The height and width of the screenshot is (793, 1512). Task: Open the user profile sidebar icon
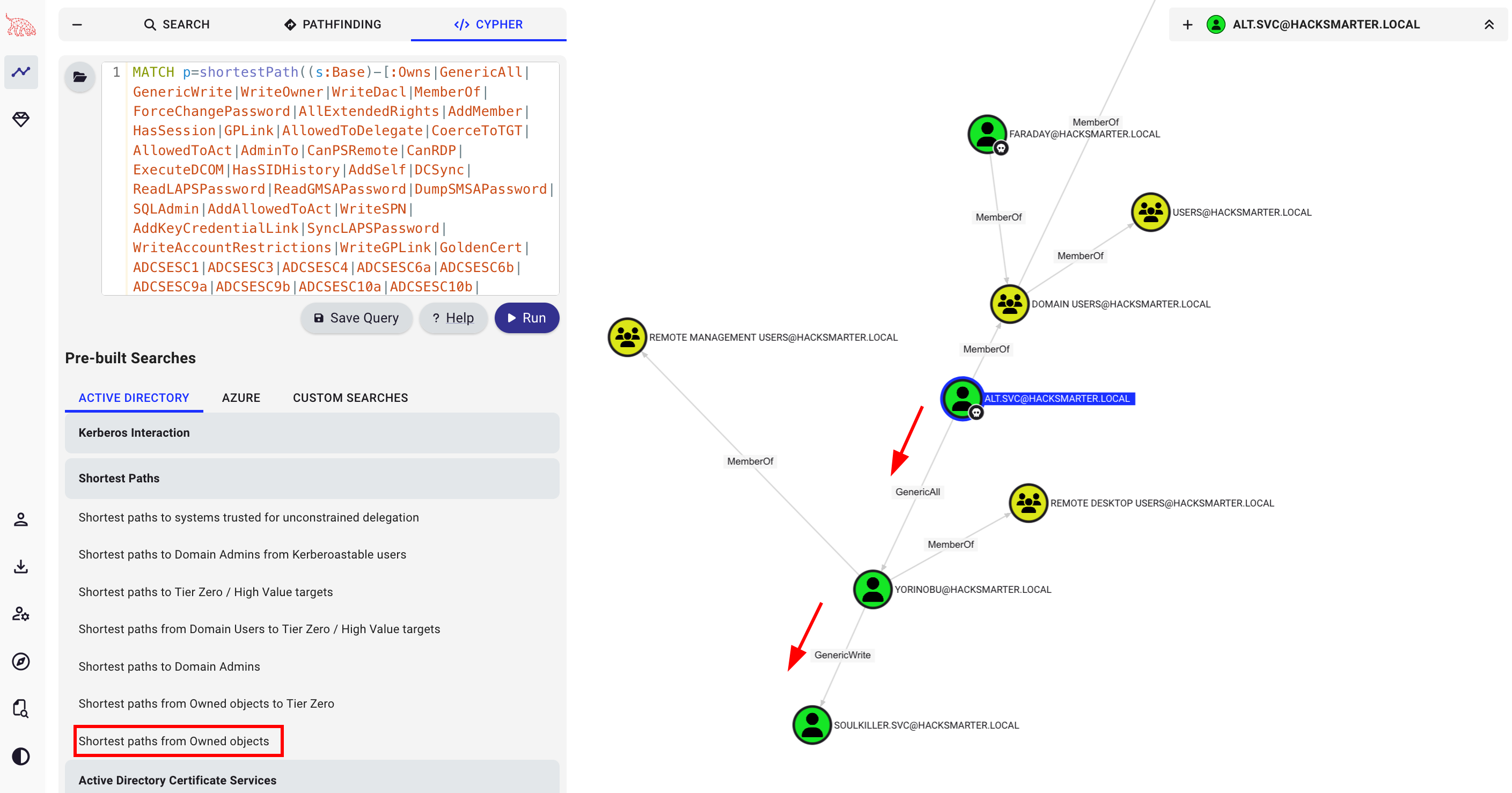[21, 519]
